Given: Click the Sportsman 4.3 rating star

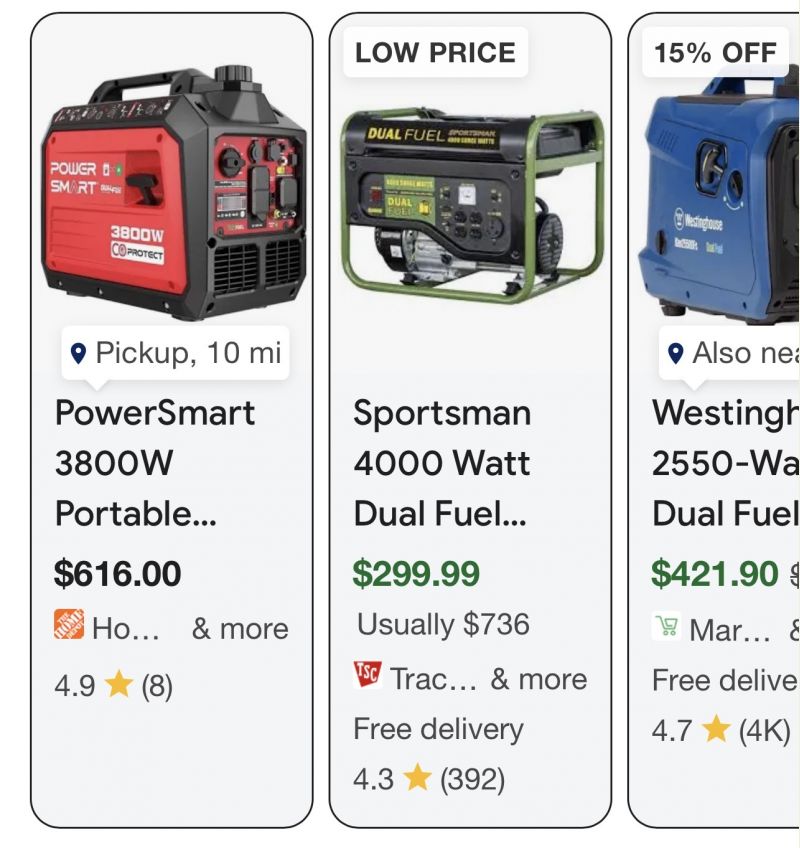Looking at the screenshot, I should click(417, 778).
